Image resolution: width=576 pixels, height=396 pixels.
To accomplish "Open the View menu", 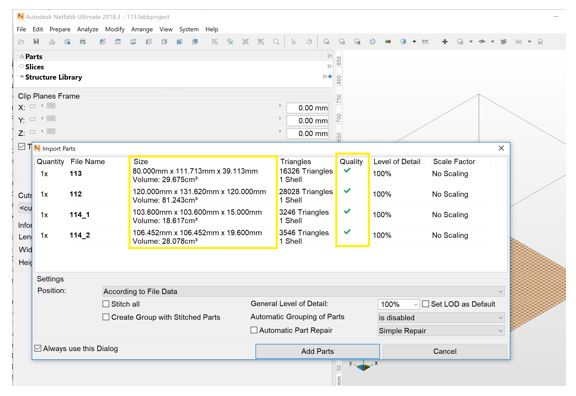I will tap(166, 29).
